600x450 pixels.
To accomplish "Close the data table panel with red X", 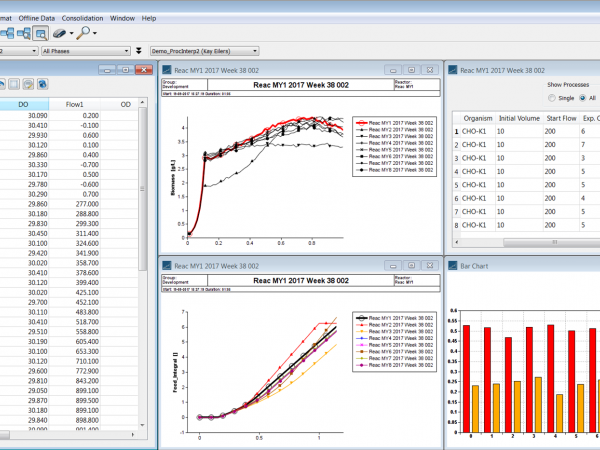I will (x=144, y=70).
